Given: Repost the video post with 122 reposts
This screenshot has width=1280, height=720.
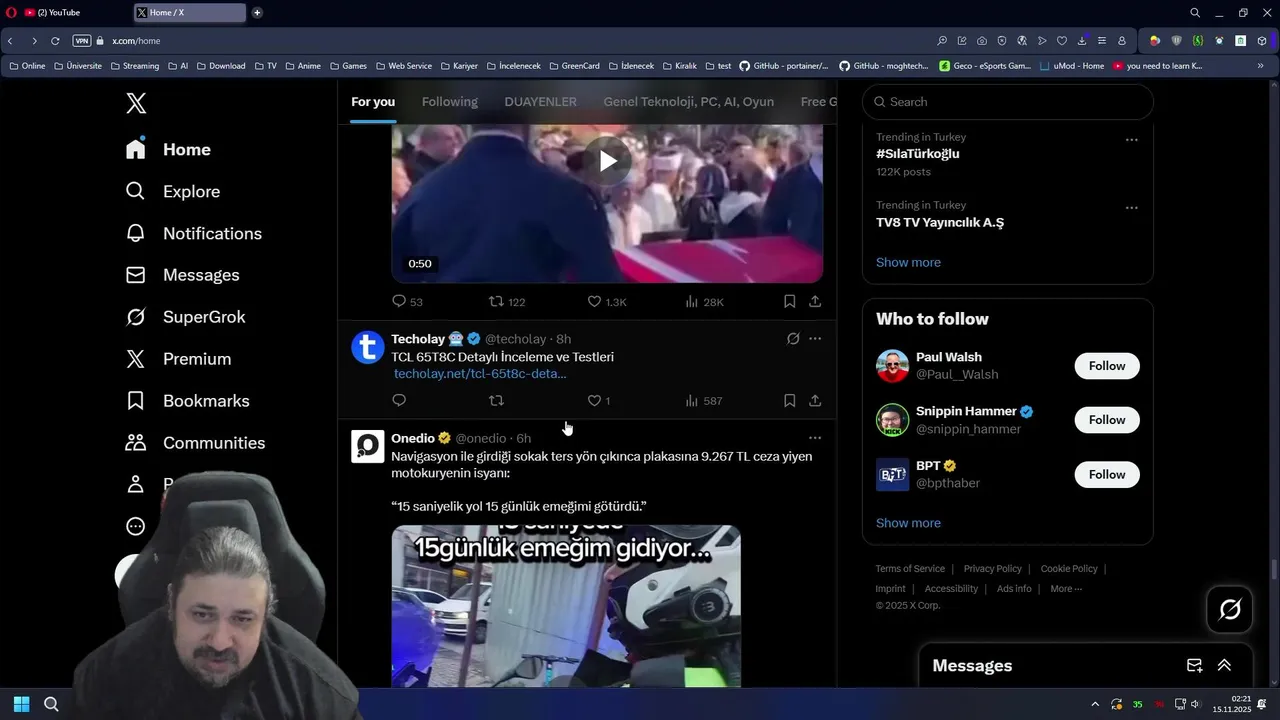Looking at the screenshot, I should click(506, 301).
